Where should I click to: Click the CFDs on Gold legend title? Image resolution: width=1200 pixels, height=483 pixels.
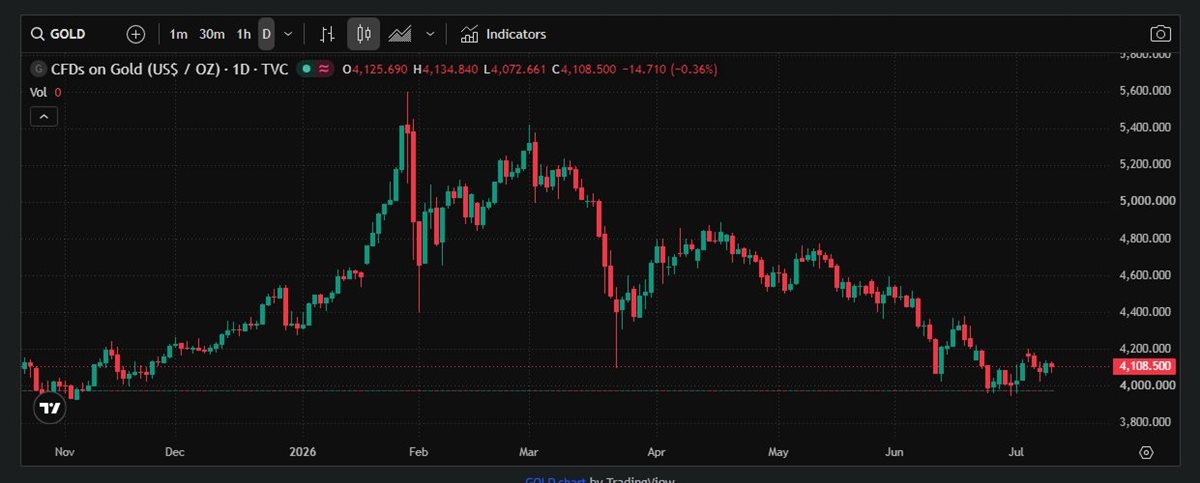coord(170,69)
